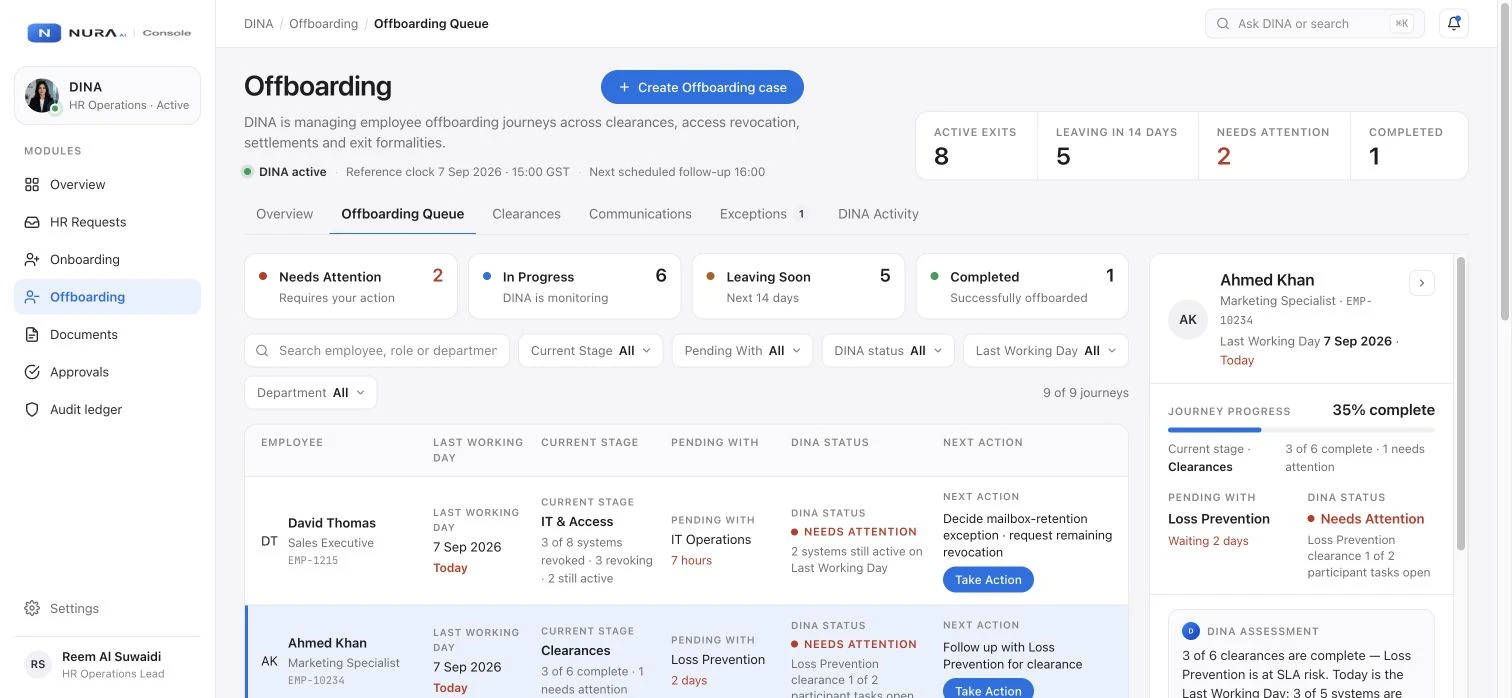Screen dimensions: 1512x698
Task: Open the Clearances tab
Action: 526,214
